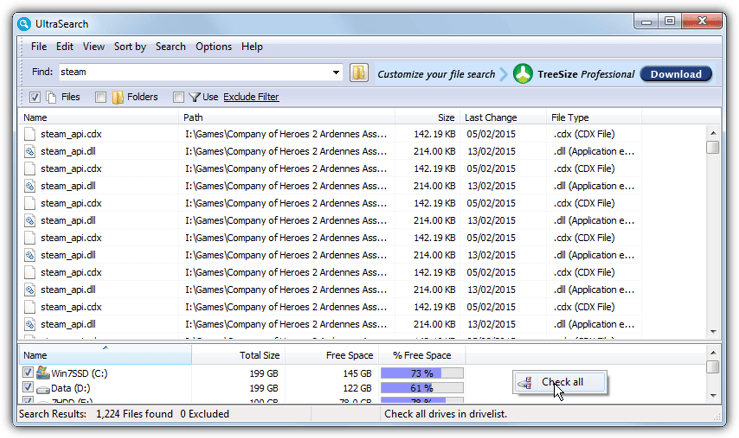The width and height of the screenshot is (739, 438).
Task: Open the File menu
Action: (x=39, y=47)
